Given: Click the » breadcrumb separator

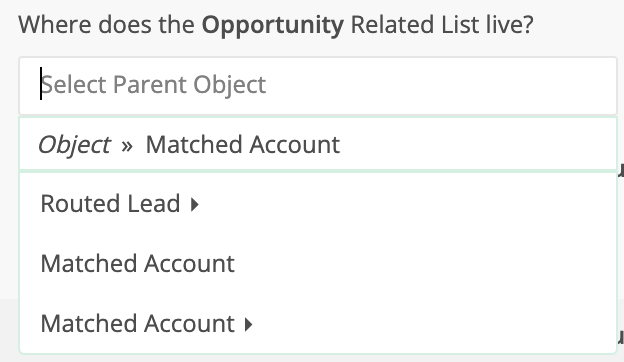Looking at the screenshot, I should (x=127, y=146).
